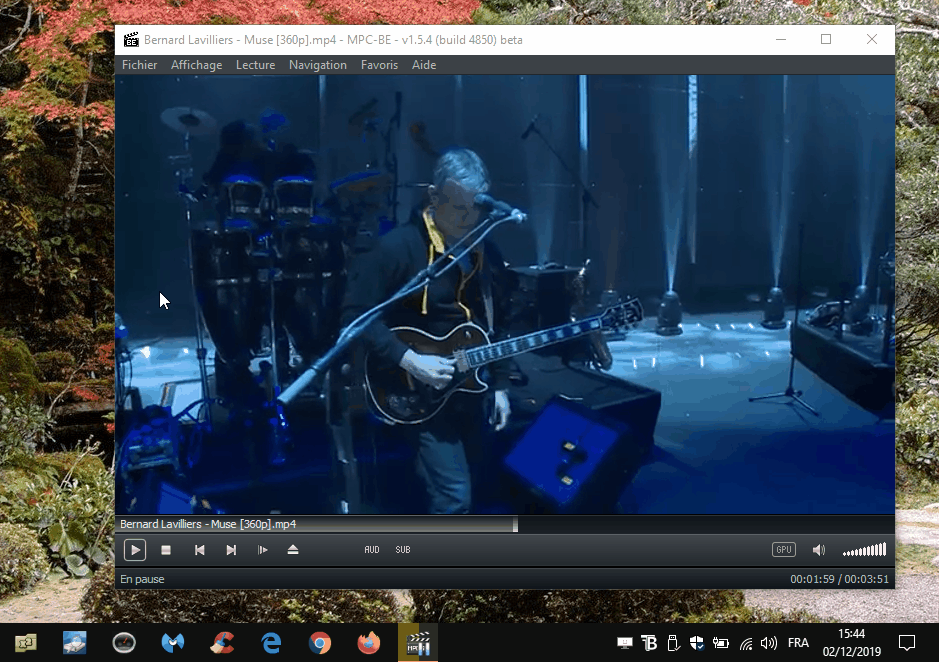Click the TB tray icon
Viewport: 939px width, 662px height.
coord(649,643)
